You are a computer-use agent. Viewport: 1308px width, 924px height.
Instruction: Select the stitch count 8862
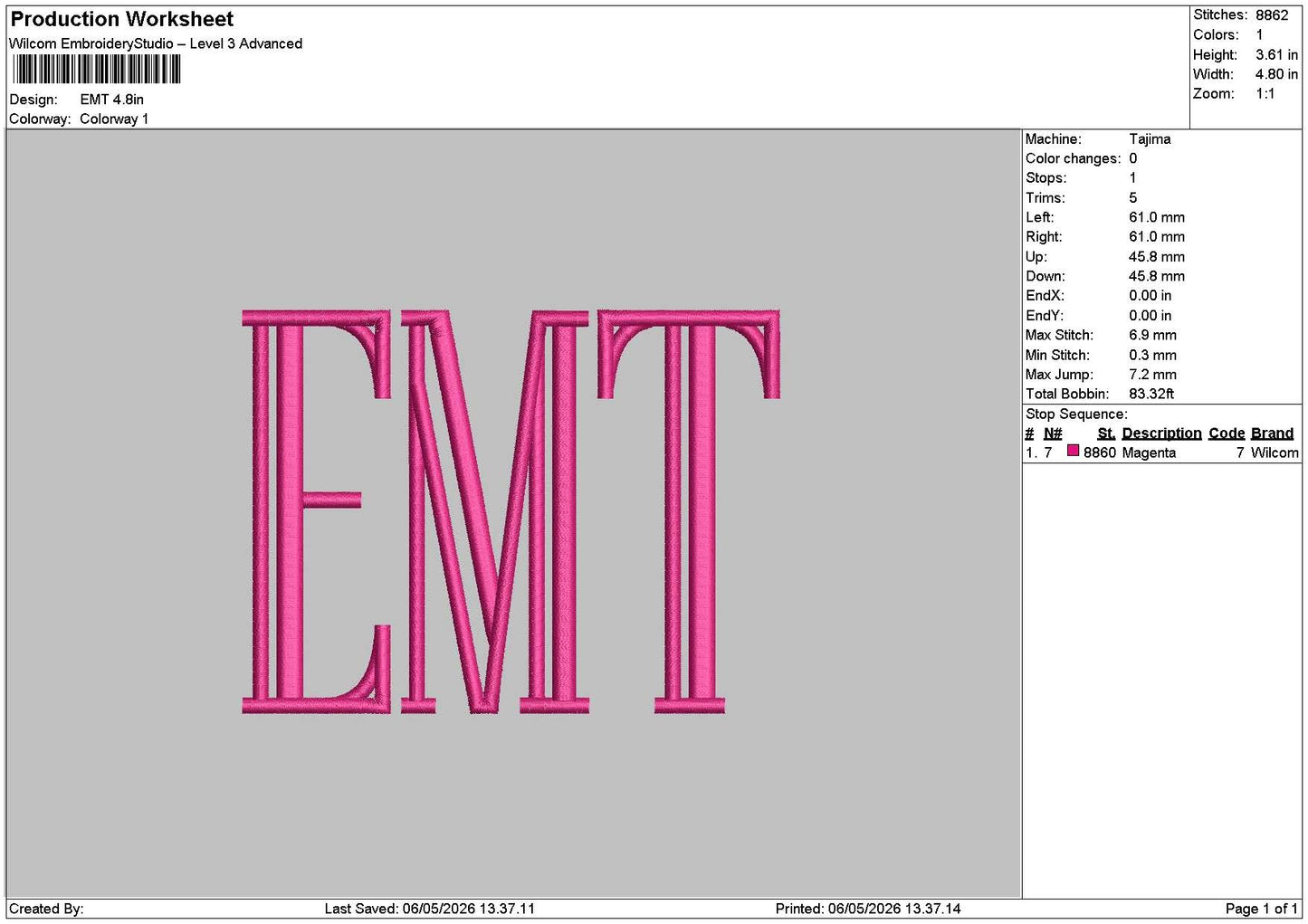tap(1272, 15)
